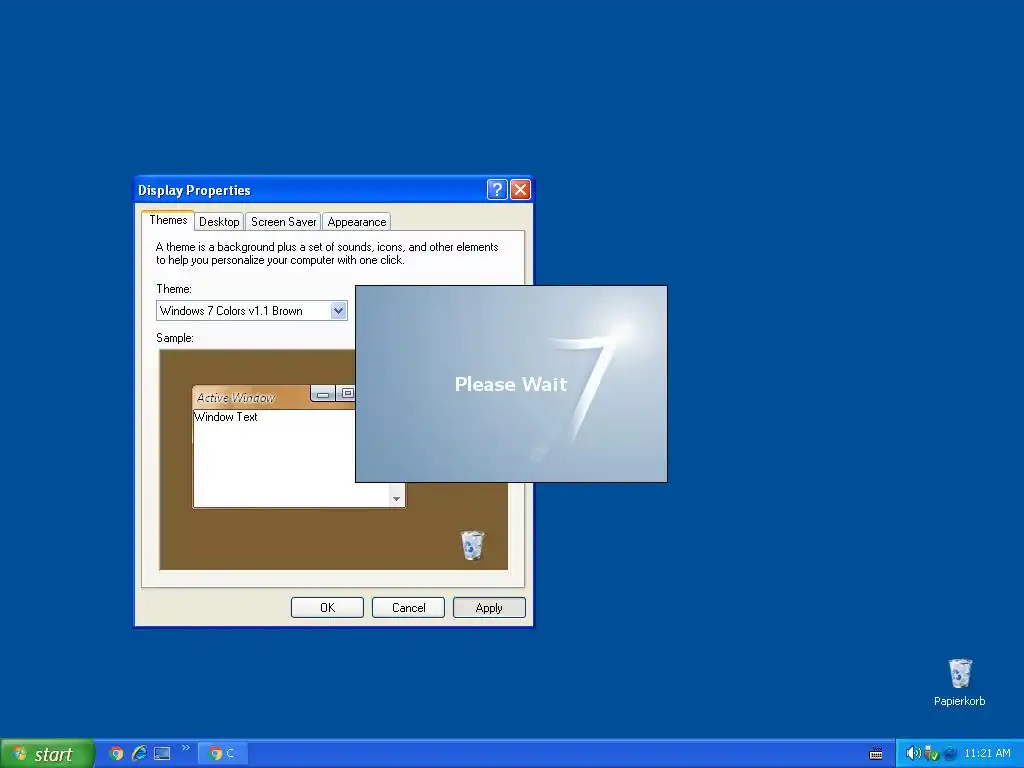This screenshot has width=1024, height=768.
Task: Switch to the Chrome taskbar window button
Action: (x=222, y=754)
